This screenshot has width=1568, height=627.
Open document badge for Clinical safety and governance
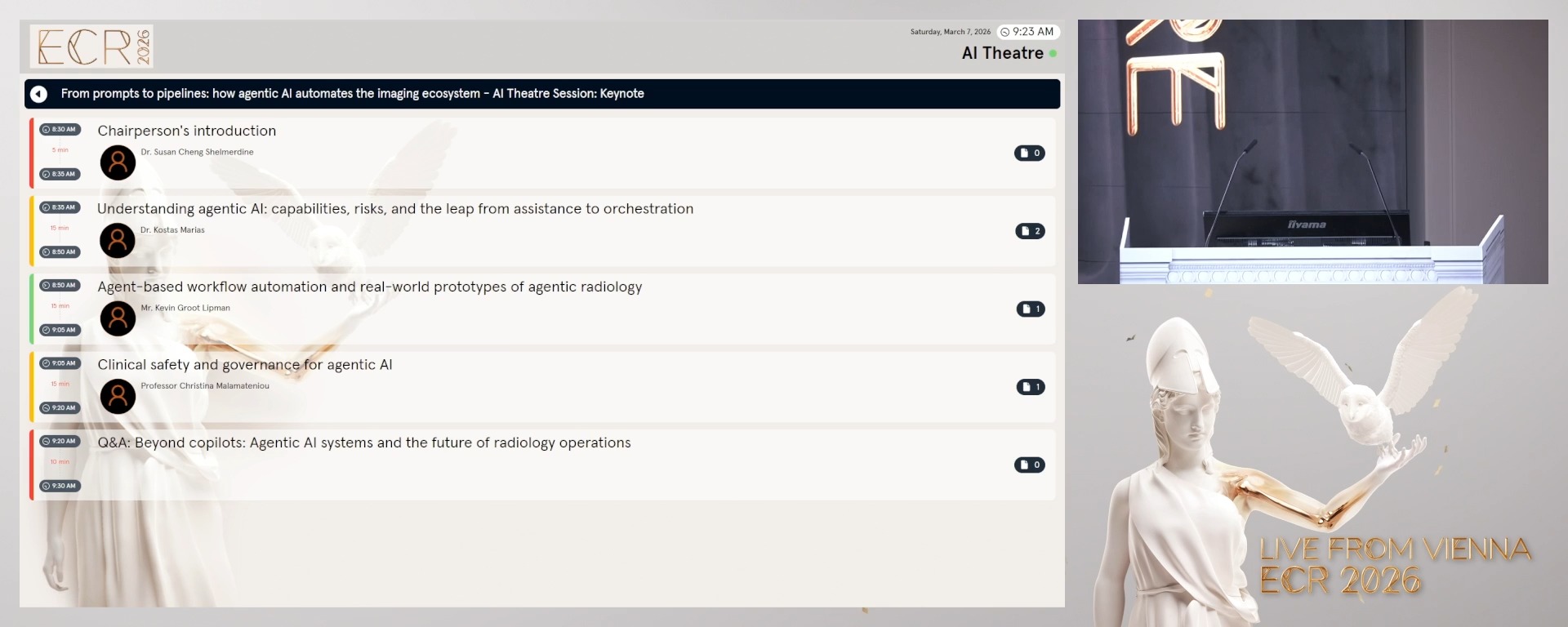(x=1030, y=387)
